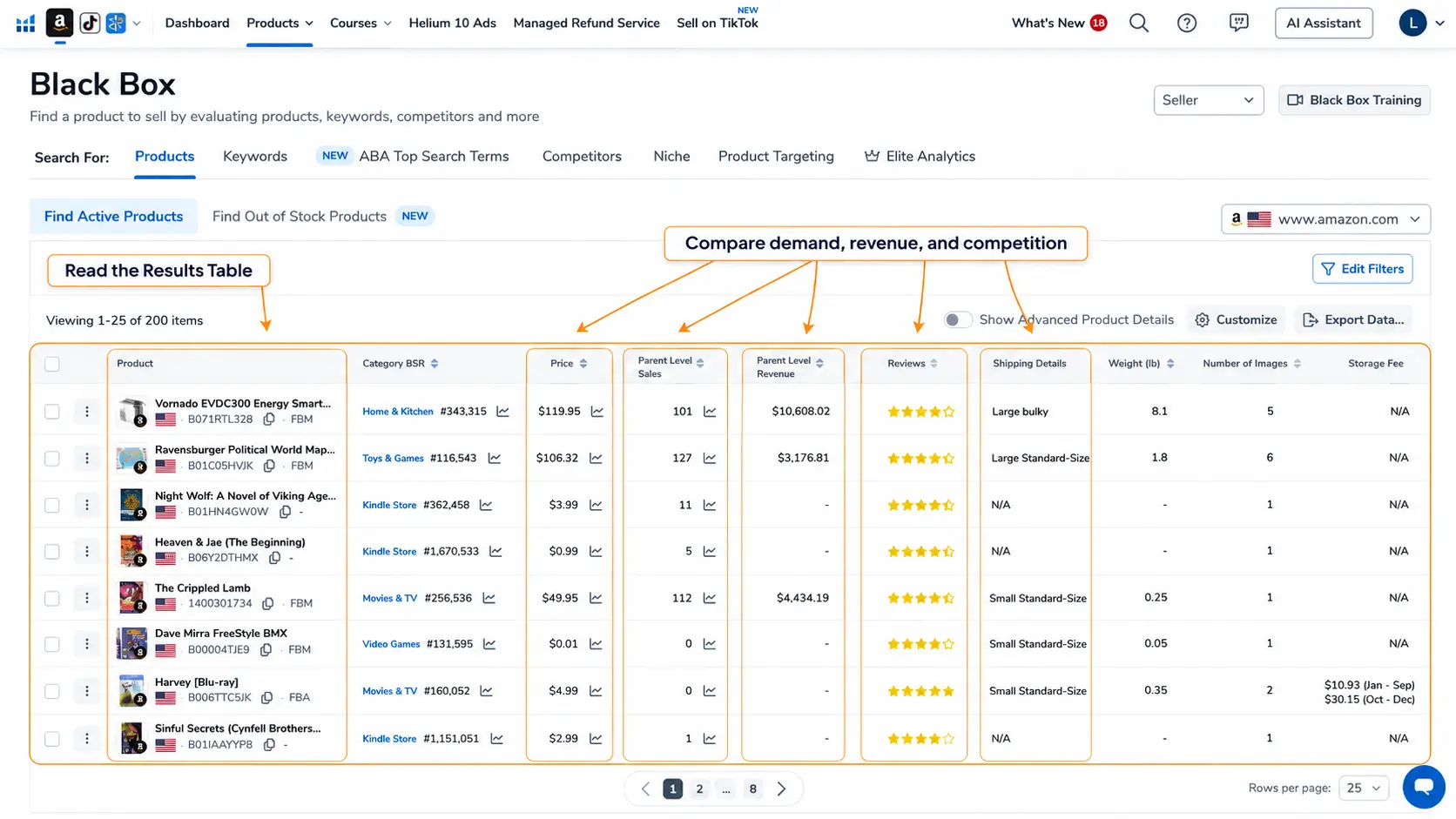Image resolution: width=1456 pixels, height=819 pixels.
Task: Switch to the Niche tab
Action: point(671,157)
